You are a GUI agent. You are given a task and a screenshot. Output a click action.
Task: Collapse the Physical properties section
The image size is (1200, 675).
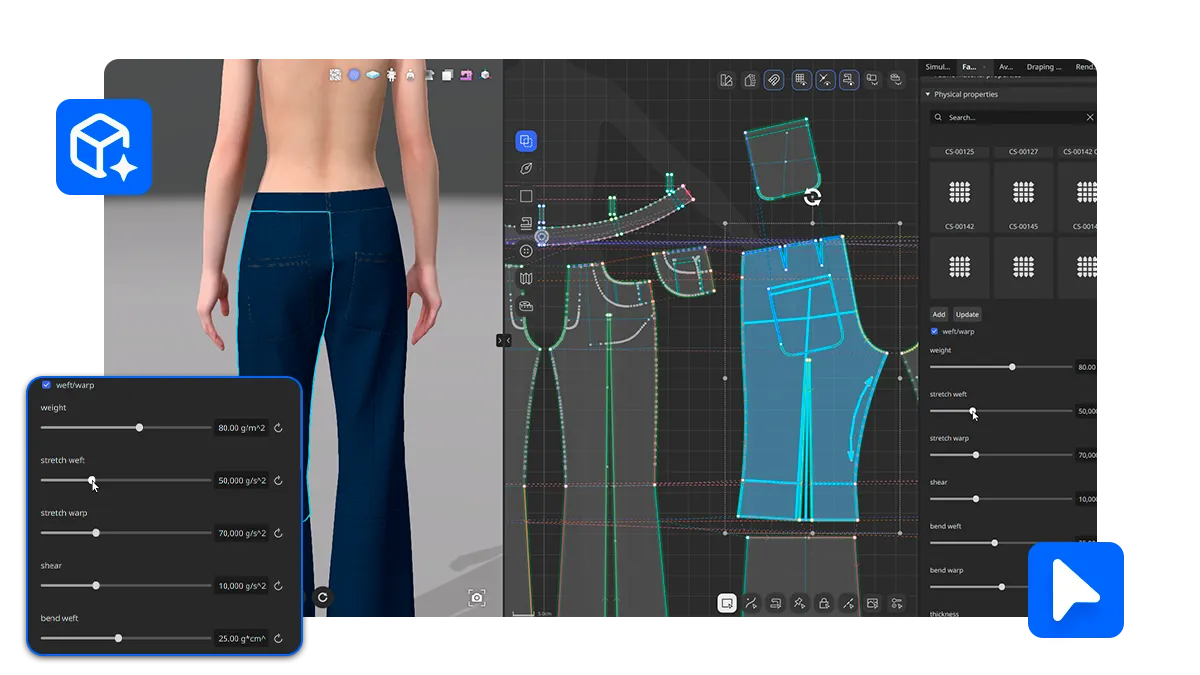[x=927, y=94]
